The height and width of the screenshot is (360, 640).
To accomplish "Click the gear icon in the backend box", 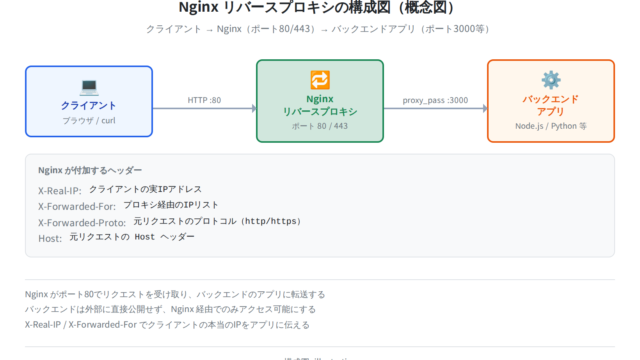I will 551,80.
